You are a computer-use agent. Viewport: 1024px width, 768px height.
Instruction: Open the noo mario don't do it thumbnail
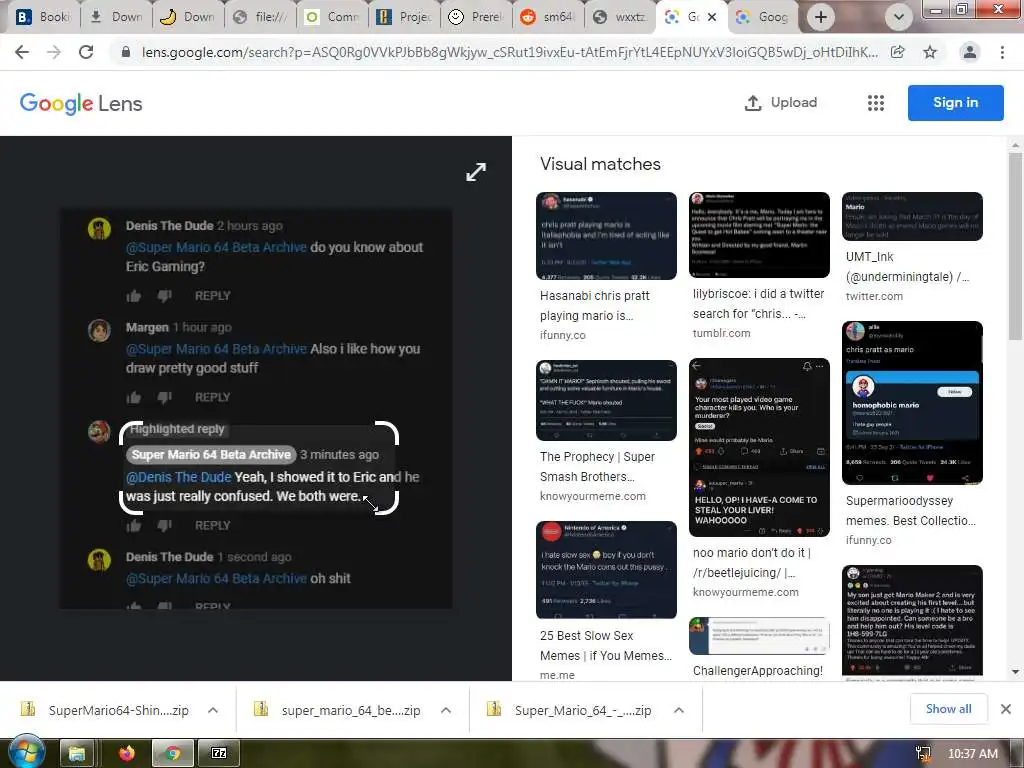pyautogui.click(x=759, y=447)
